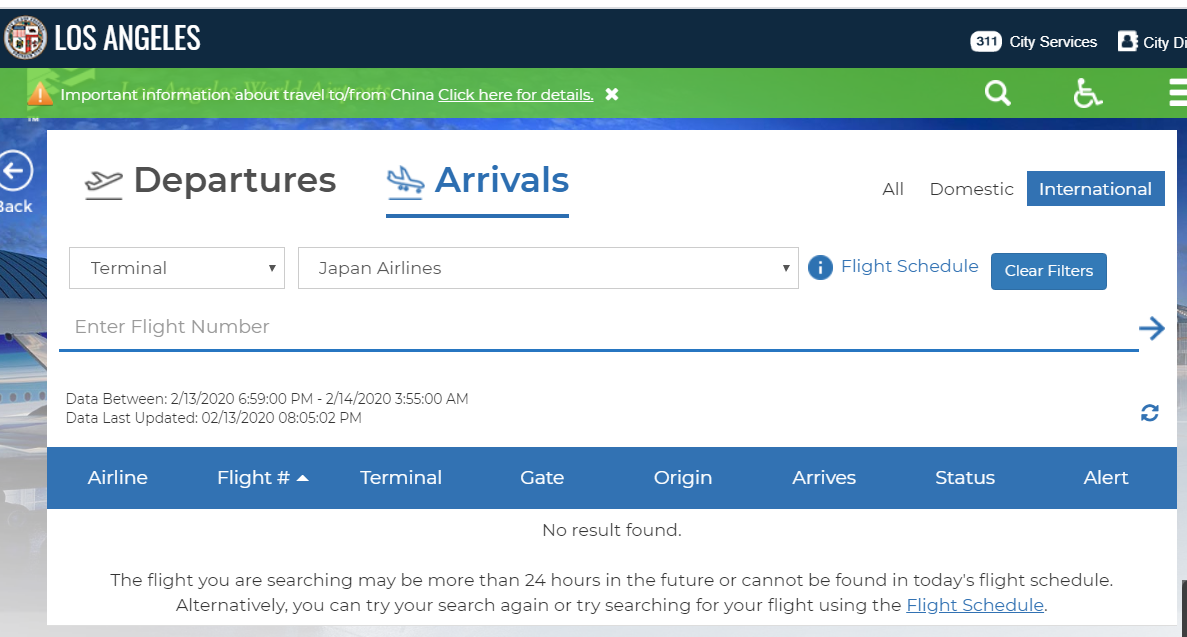Click the refresh data icon

[1150, 413]
